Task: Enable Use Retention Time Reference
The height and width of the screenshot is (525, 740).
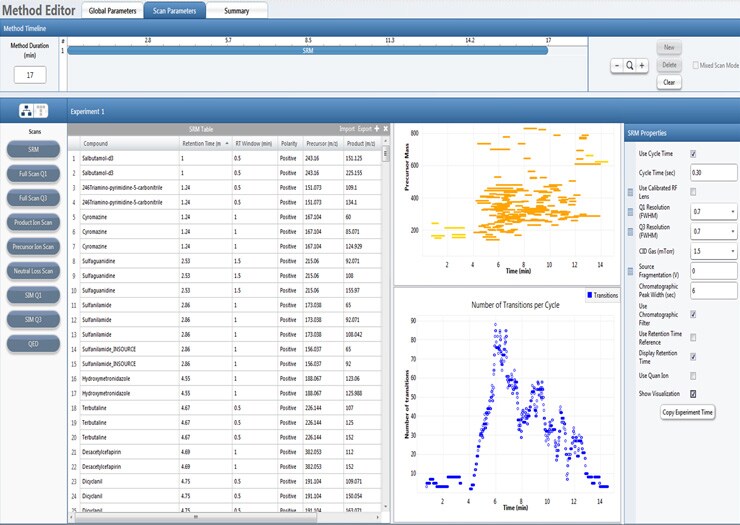Action: [x=693, y=338]
